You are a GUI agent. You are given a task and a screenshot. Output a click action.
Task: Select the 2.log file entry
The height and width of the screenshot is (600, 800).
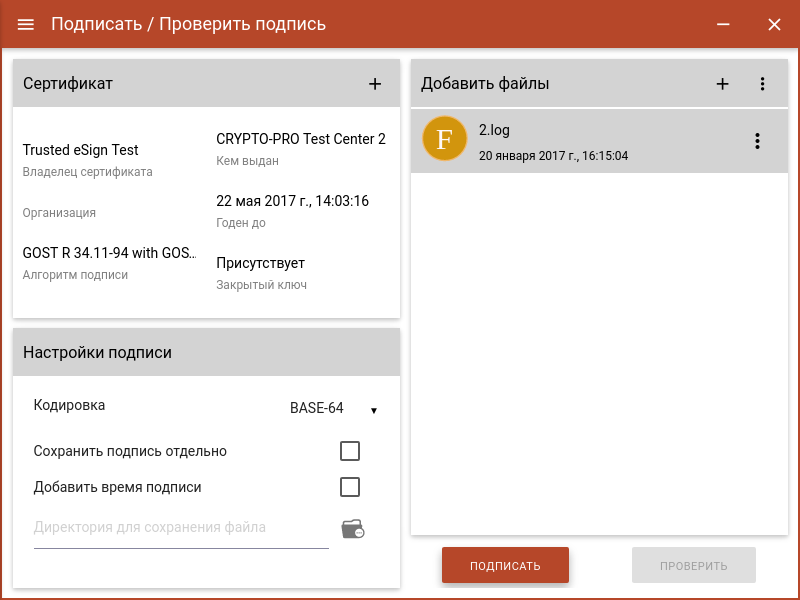pyautogui.click(x=600, y=141)
